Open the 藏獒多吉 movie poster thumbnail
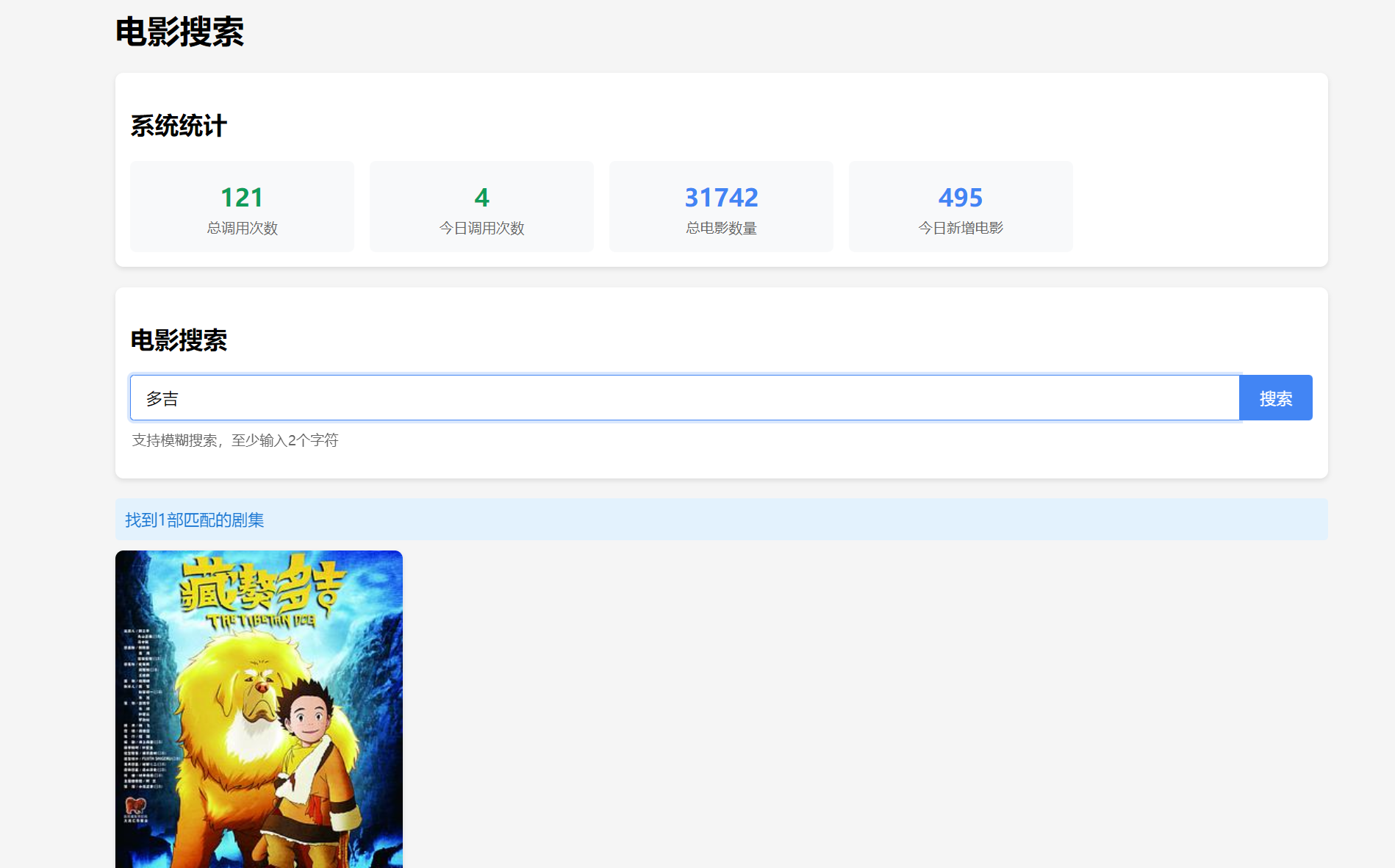The width and height of the screenshot is (1395, 868). 259,709
